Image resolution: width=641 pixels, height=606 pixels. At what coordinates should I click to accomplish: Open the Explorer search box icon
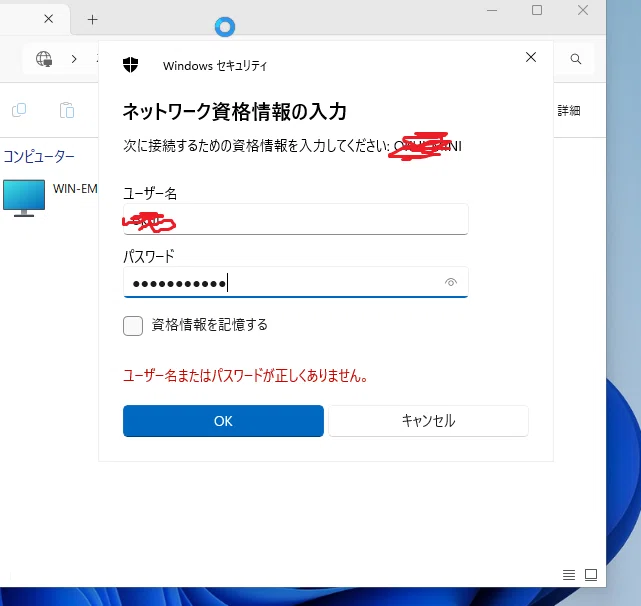576,59
